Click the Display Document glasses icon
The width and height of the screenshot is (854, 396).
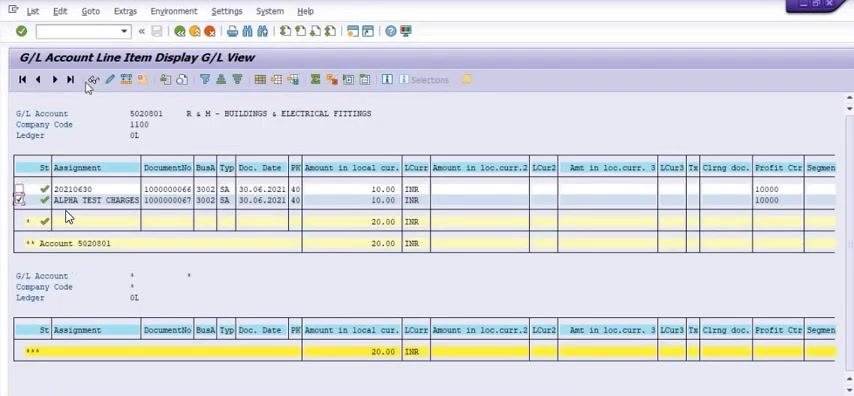pos(93,80)
